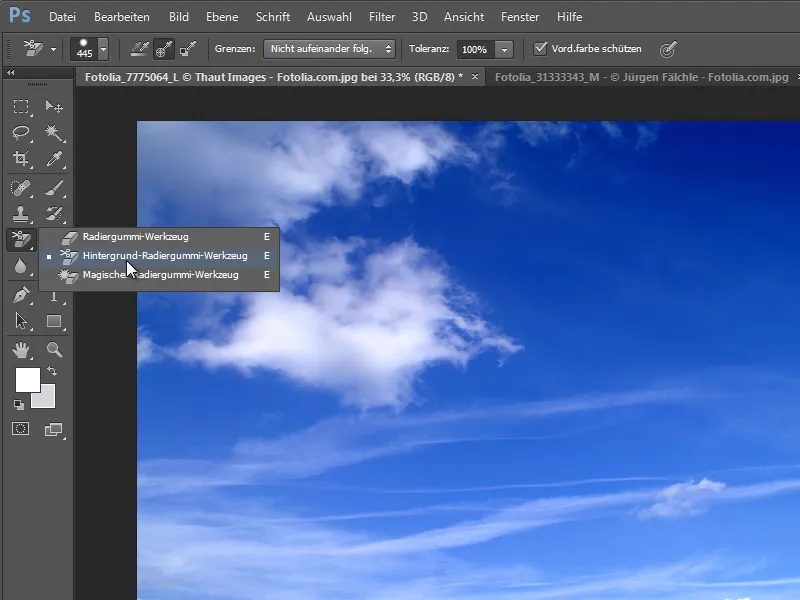Open the Ansicht menu
This screenshot has height=600, width=800.
click(464, 17)
